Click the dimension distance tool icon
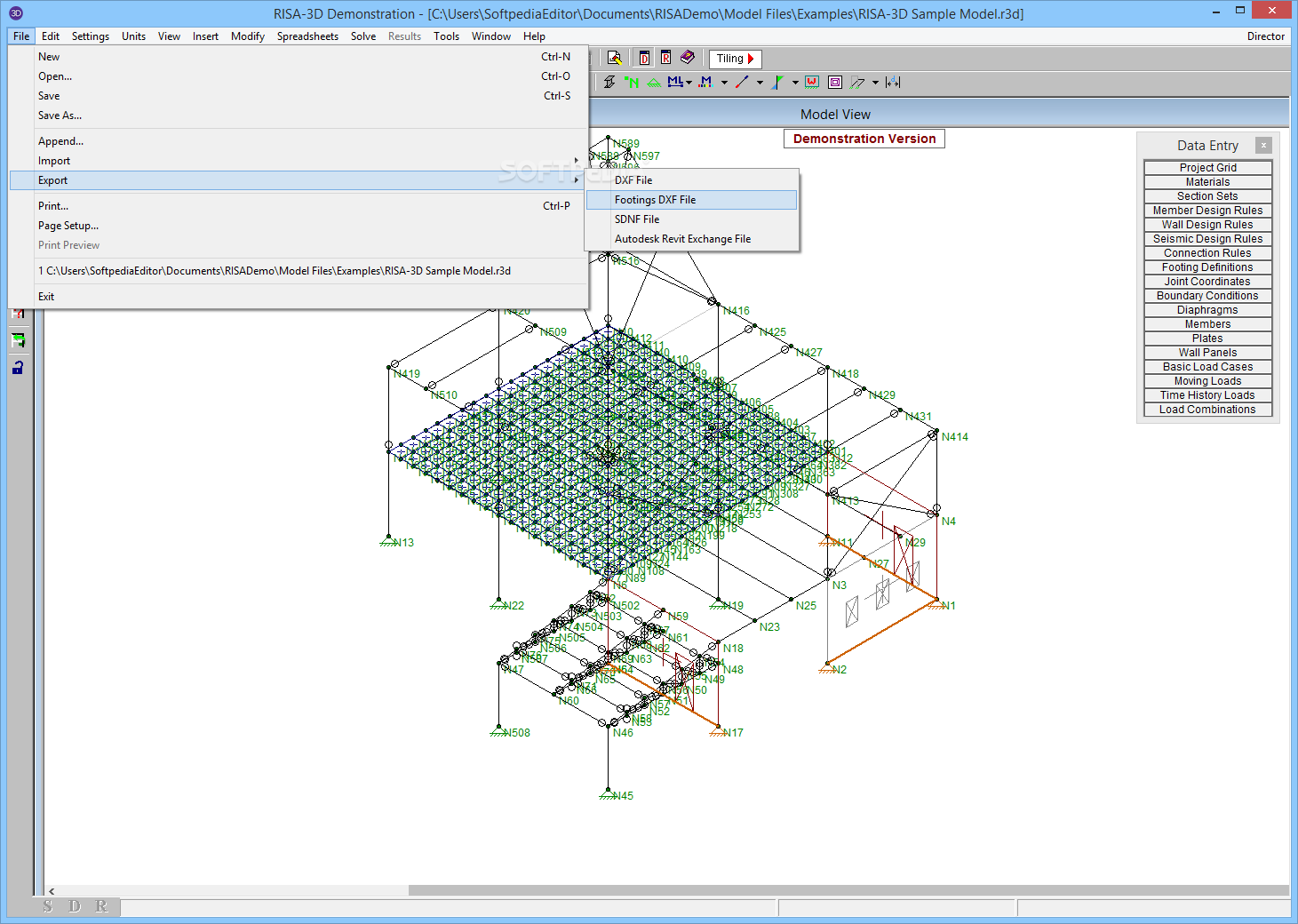The height and width of the screenshot is (924, 1298). 893,82
